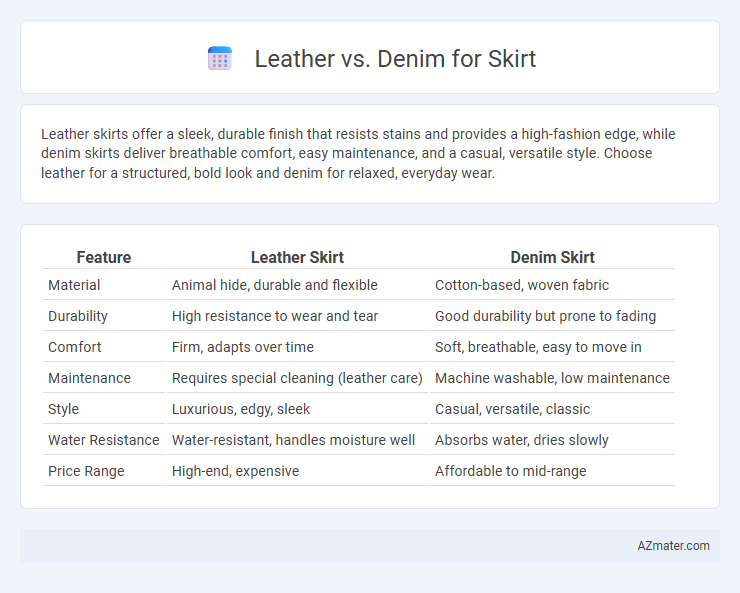The width and height of the screenshot is (740, 593).
Task: Open the AZmater.com footer link
Action: coord(673,546)
